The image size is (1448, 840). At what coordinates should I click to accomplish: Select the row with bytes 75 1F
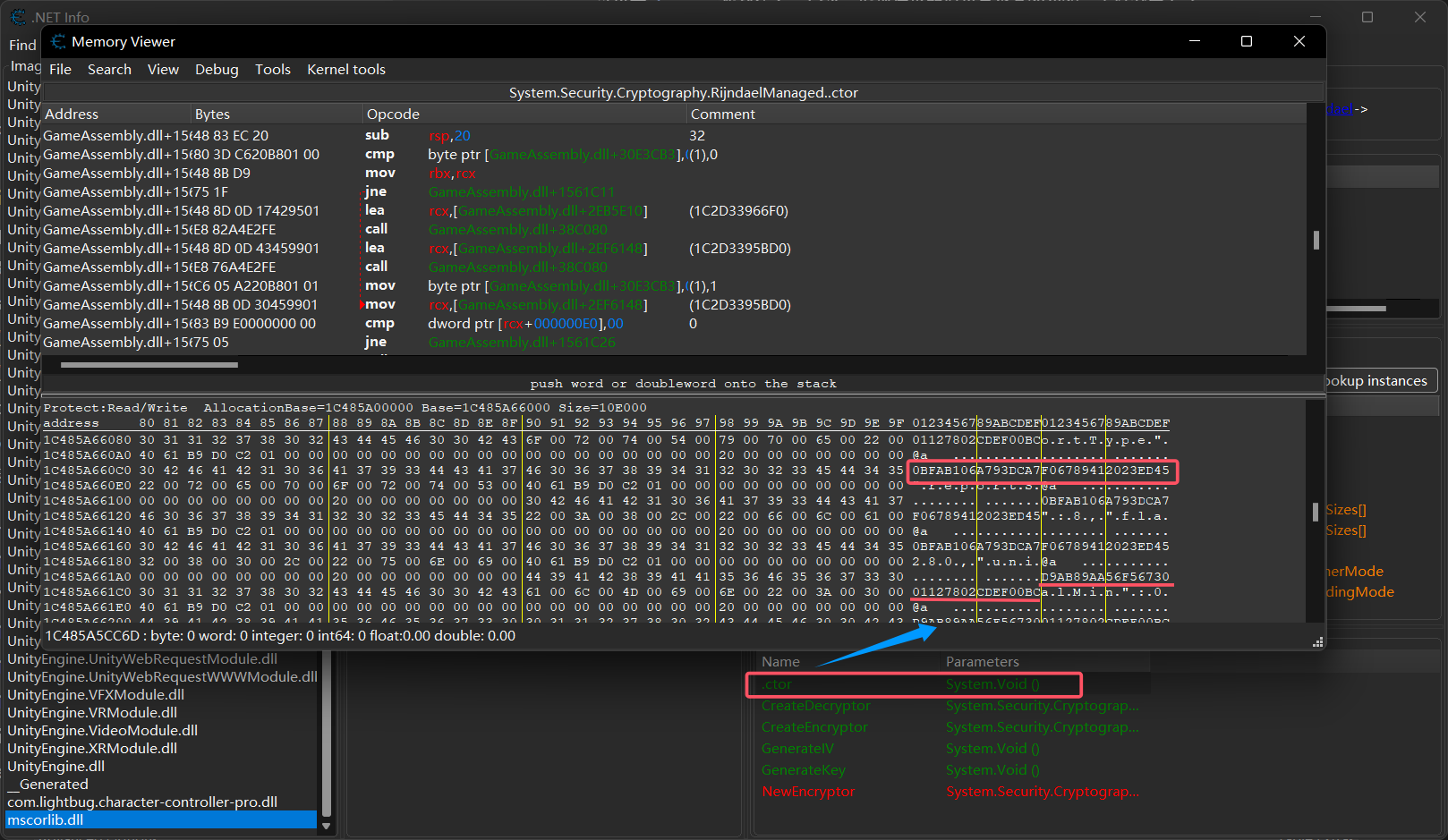coord(674,192)
